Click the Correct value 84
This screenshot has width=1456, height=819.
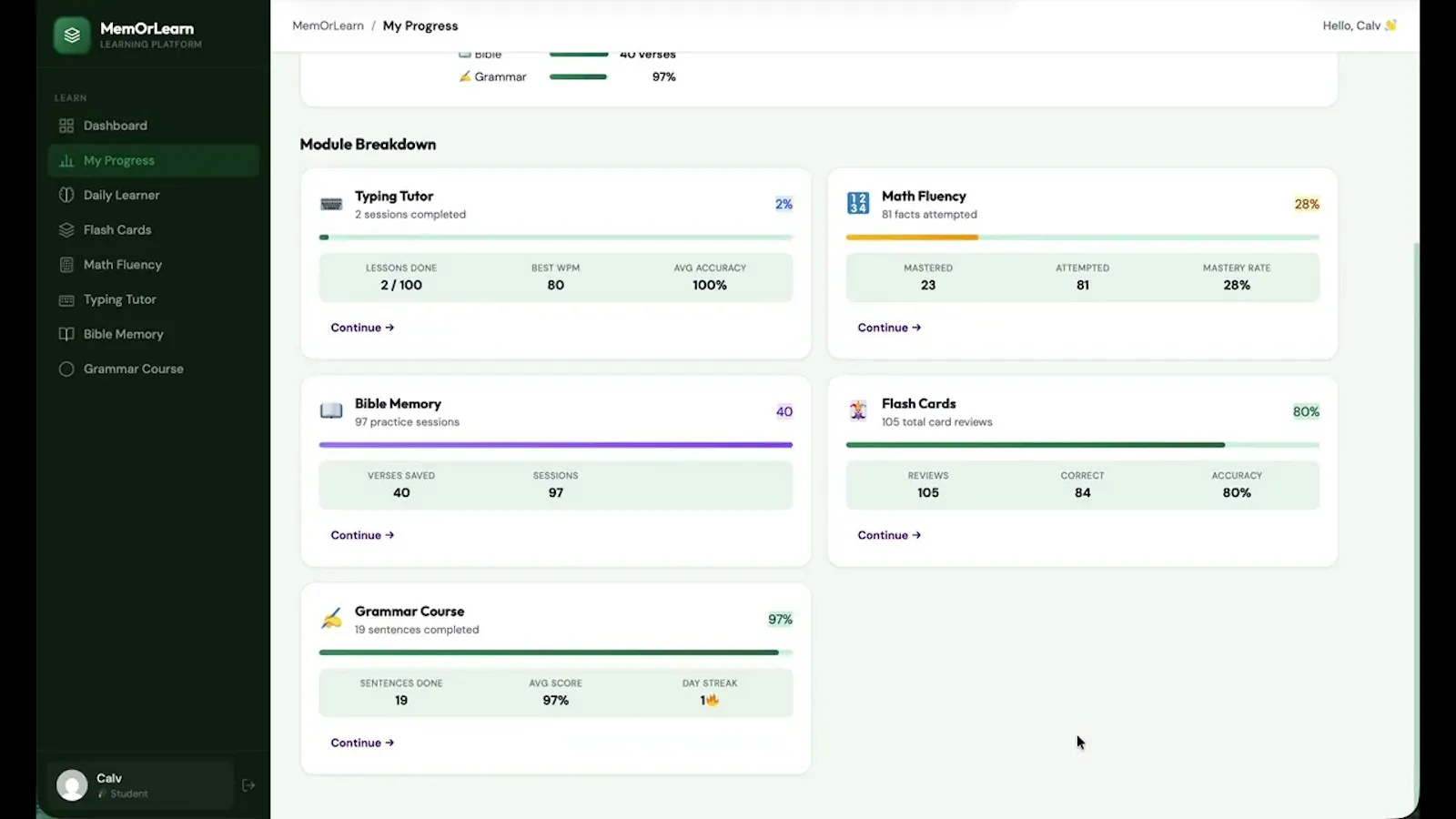(1083, 492)
